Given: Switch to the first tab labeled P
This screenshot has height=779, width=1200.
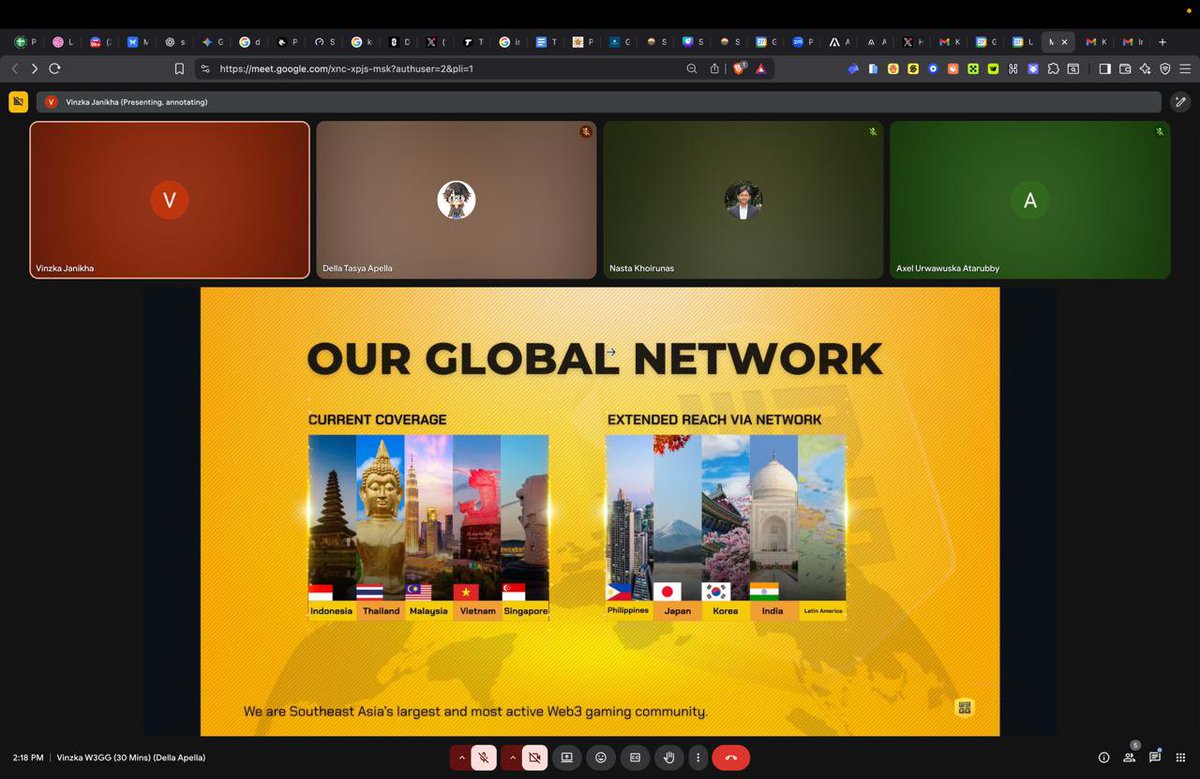Looking at the screenshot, I should 26,42.
